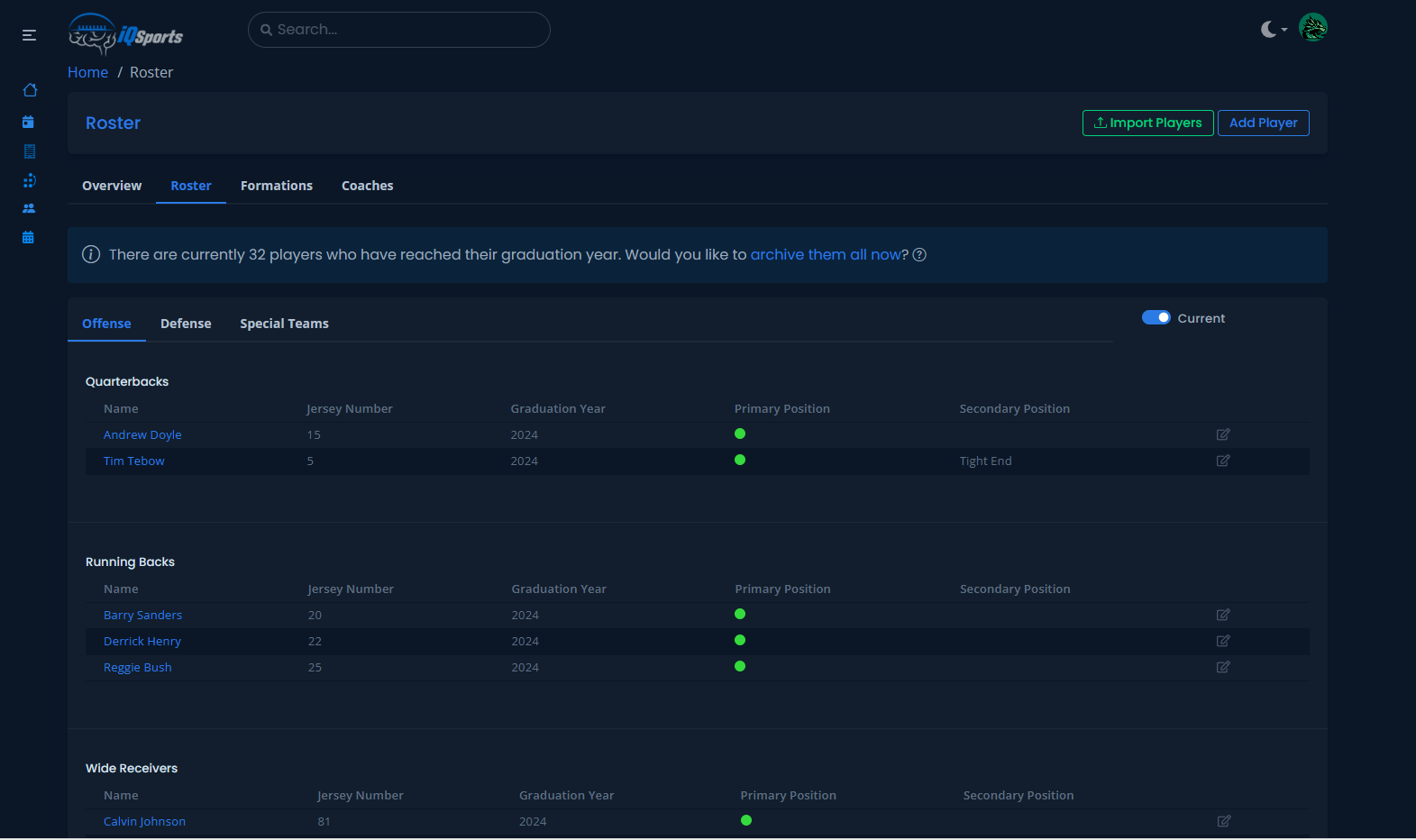Click Tim Tebow's green primary position dot
Screen dimensions: 1416x840
coord(740,460)
